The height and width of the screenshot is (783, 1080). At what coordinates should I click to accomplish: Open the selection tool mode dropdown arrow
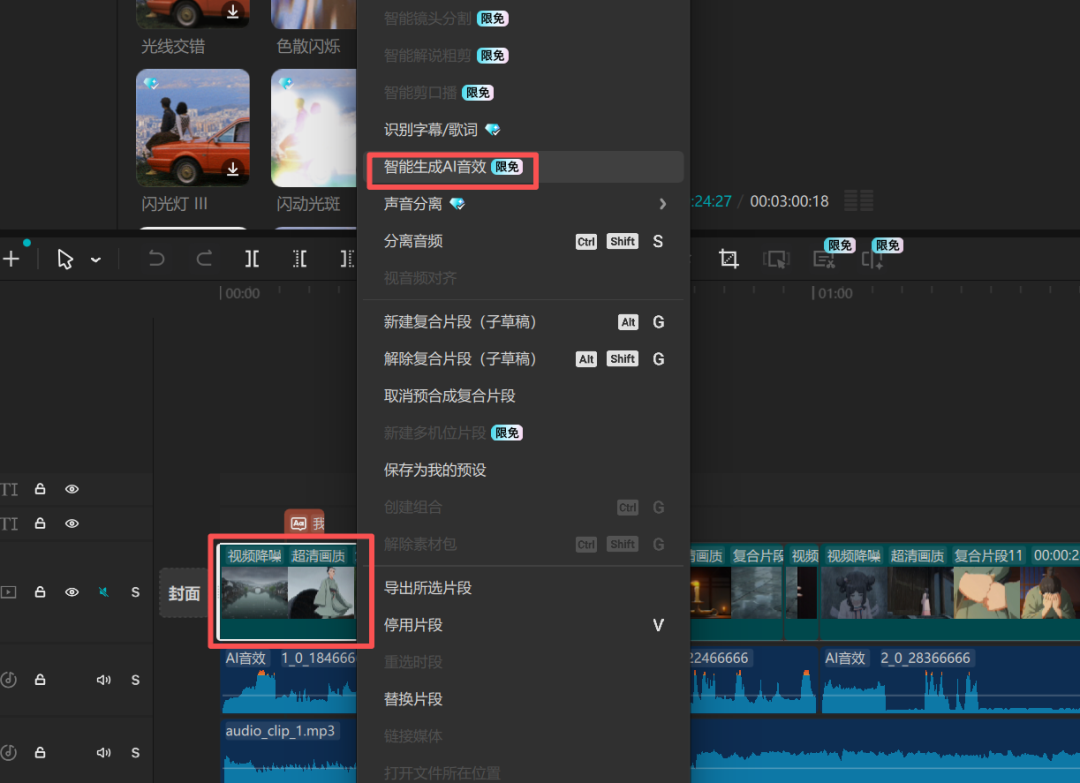96,260
